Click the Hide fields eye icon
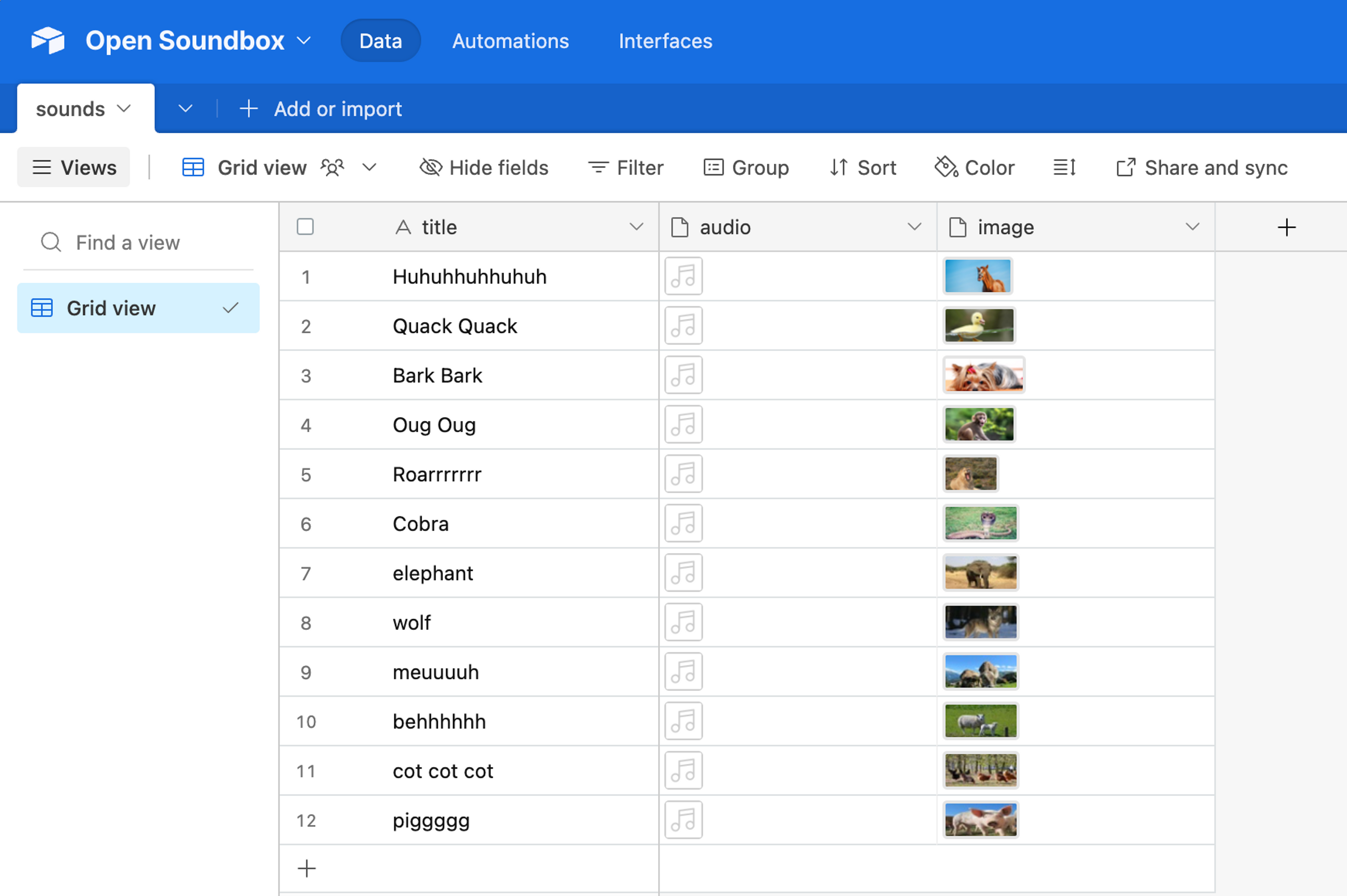This screenshot has width=1347, height=896. (430, 167)
